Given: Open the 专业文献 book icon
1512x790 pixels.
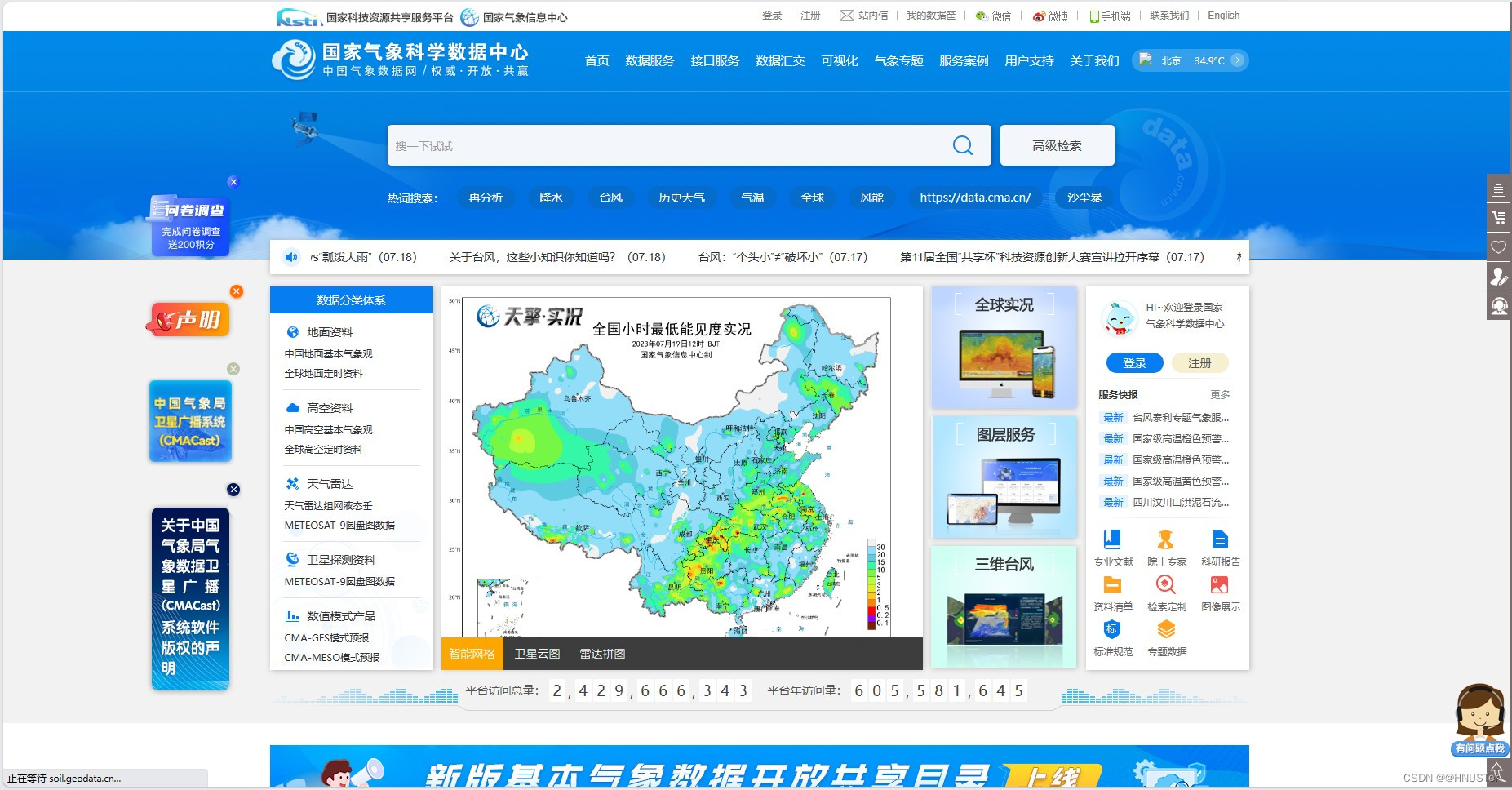Looking at the screenshot, I should pos(1112,539).
